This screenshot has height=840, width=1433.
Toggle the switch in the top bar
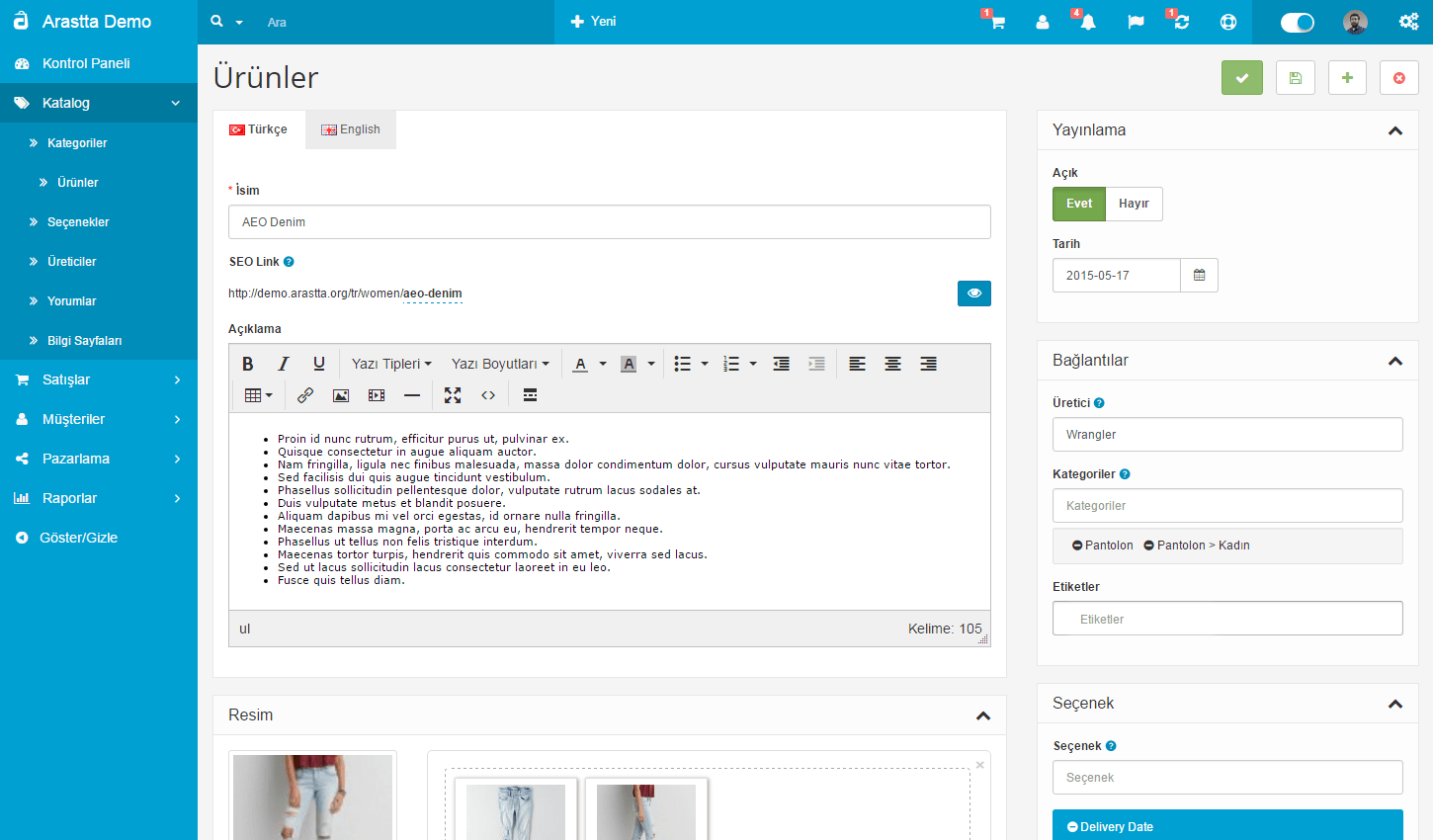(1297, 22)
